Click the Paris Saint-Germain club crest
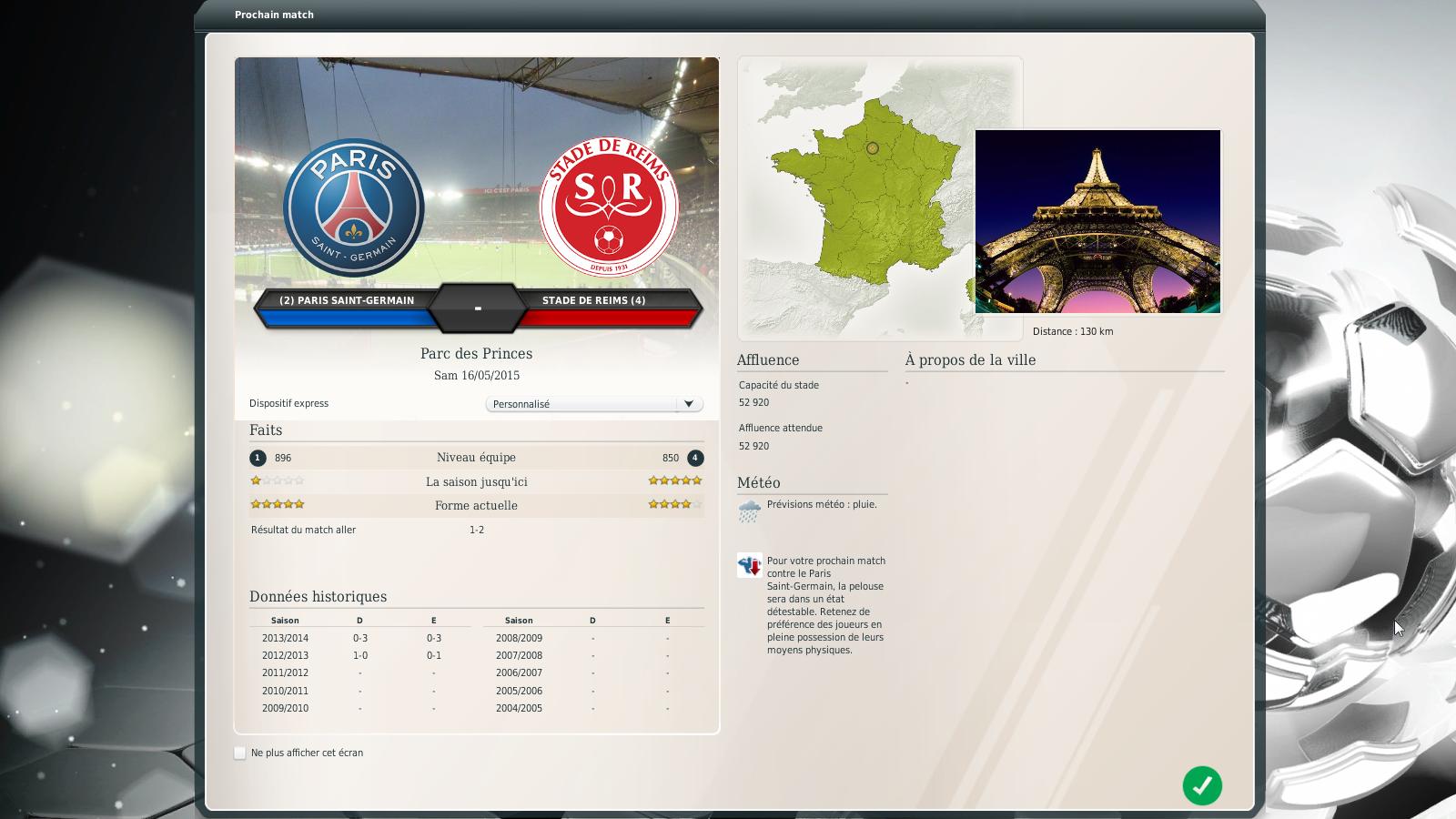The height and width of the screenshot is (819, 1456). point(353,207)
